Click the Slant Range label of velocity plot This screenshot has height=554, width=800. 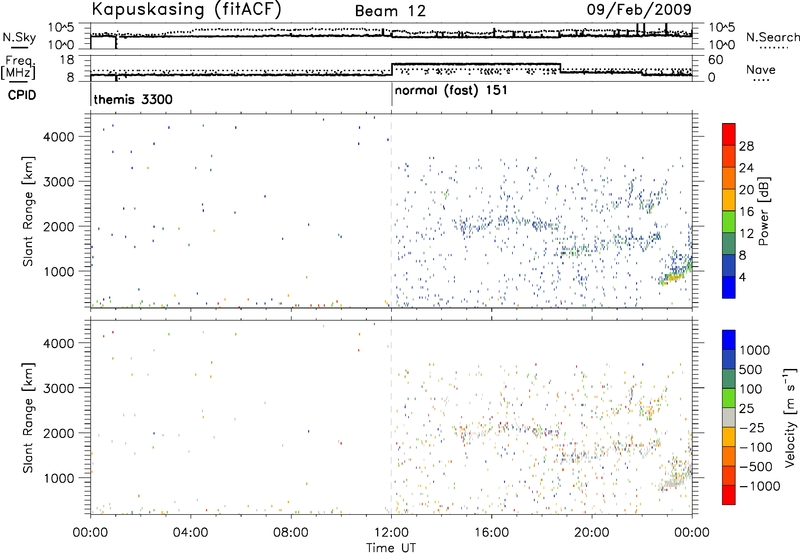28,417
